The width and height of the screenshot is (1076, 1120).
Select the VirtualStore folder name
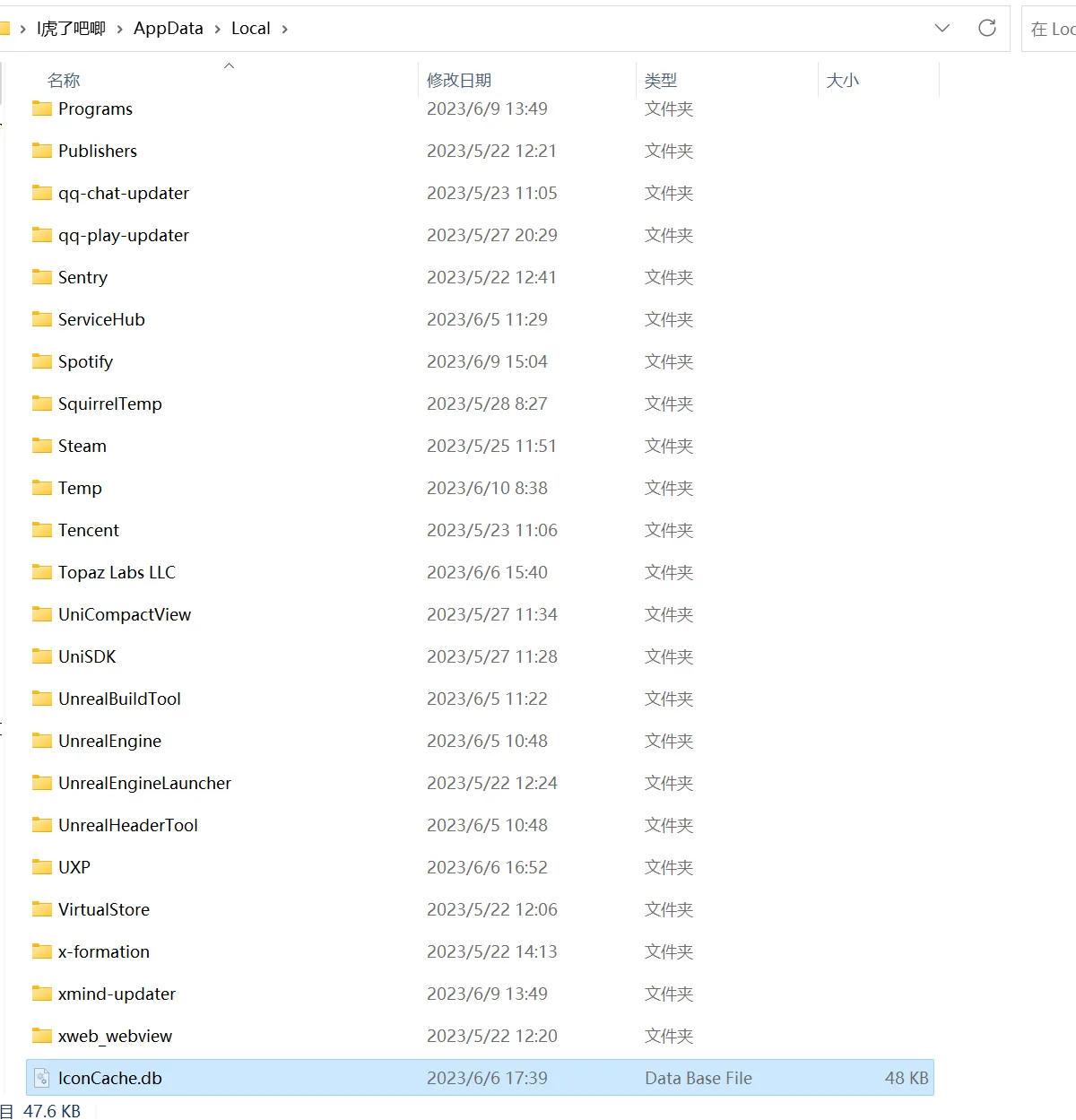(x=104, y=909)
